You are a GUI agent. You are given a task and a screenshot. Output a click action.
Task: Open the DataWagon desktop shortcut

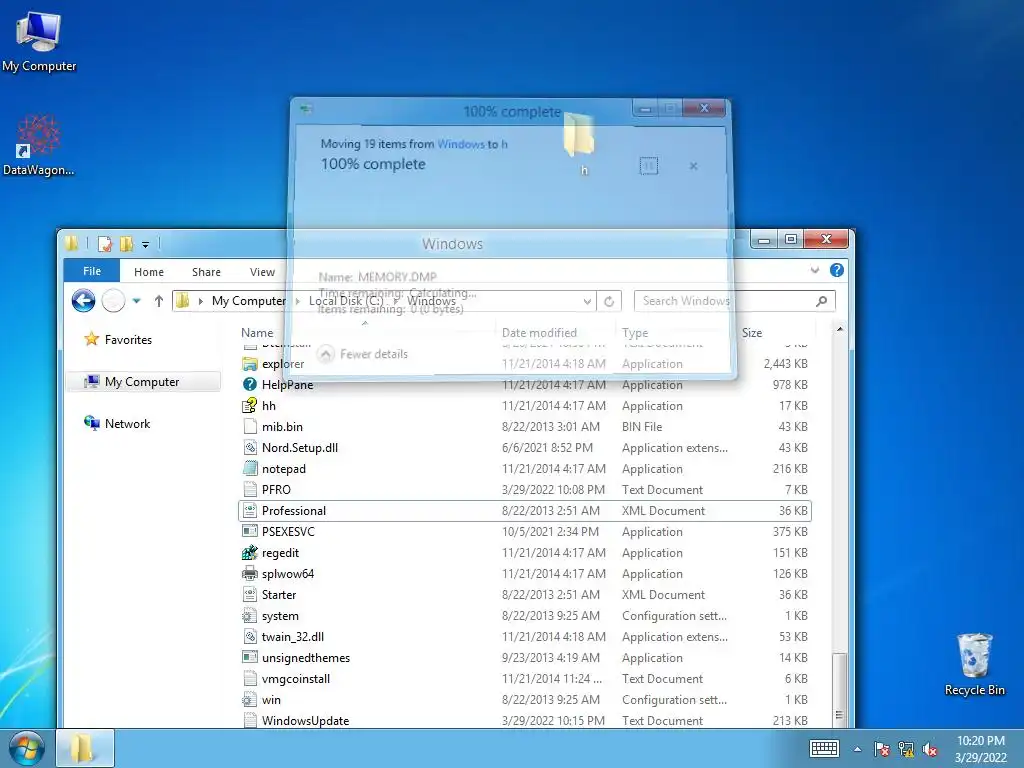tap(39, 145)
